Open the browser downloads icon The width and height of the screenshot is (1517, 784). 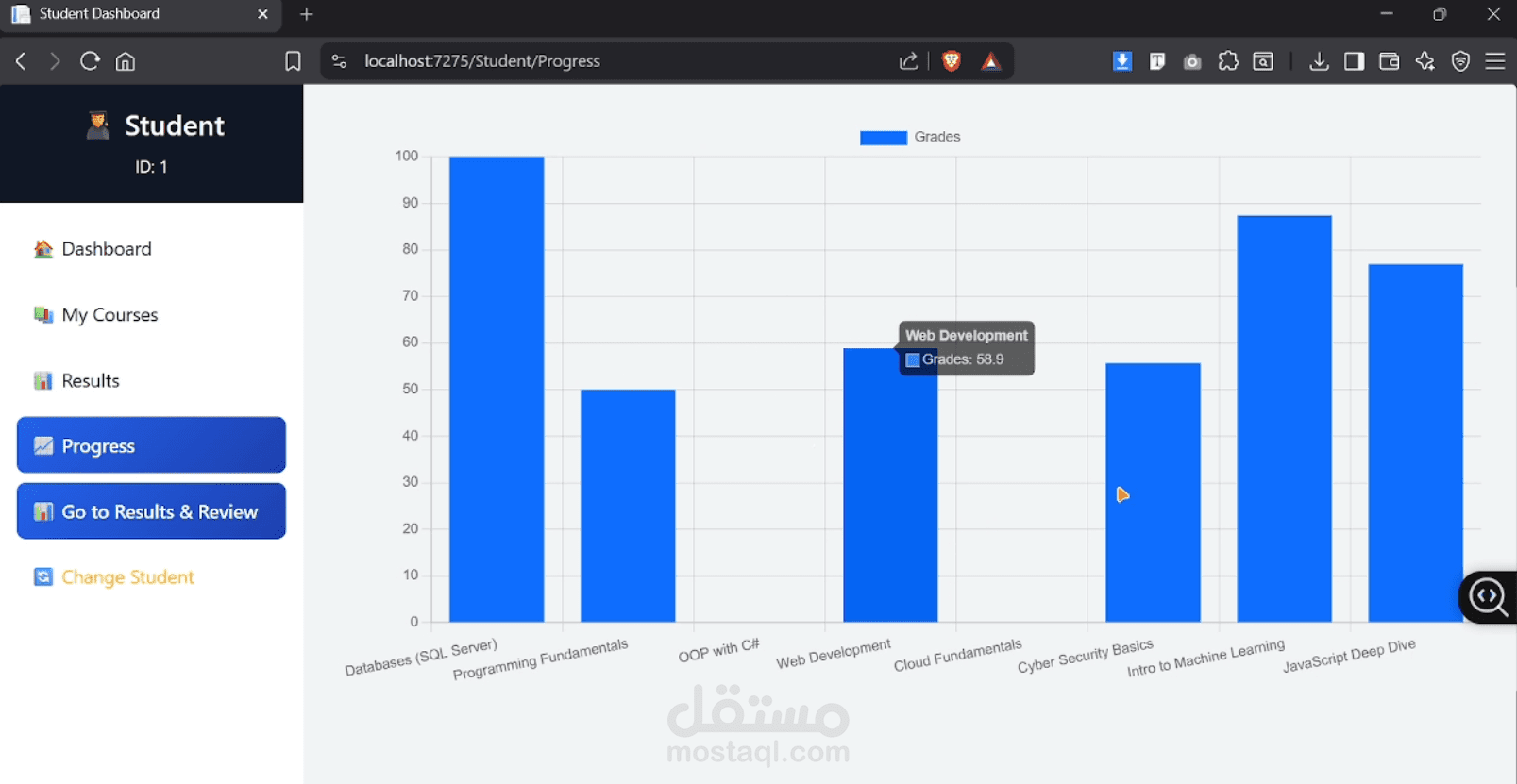point(1319,61)
